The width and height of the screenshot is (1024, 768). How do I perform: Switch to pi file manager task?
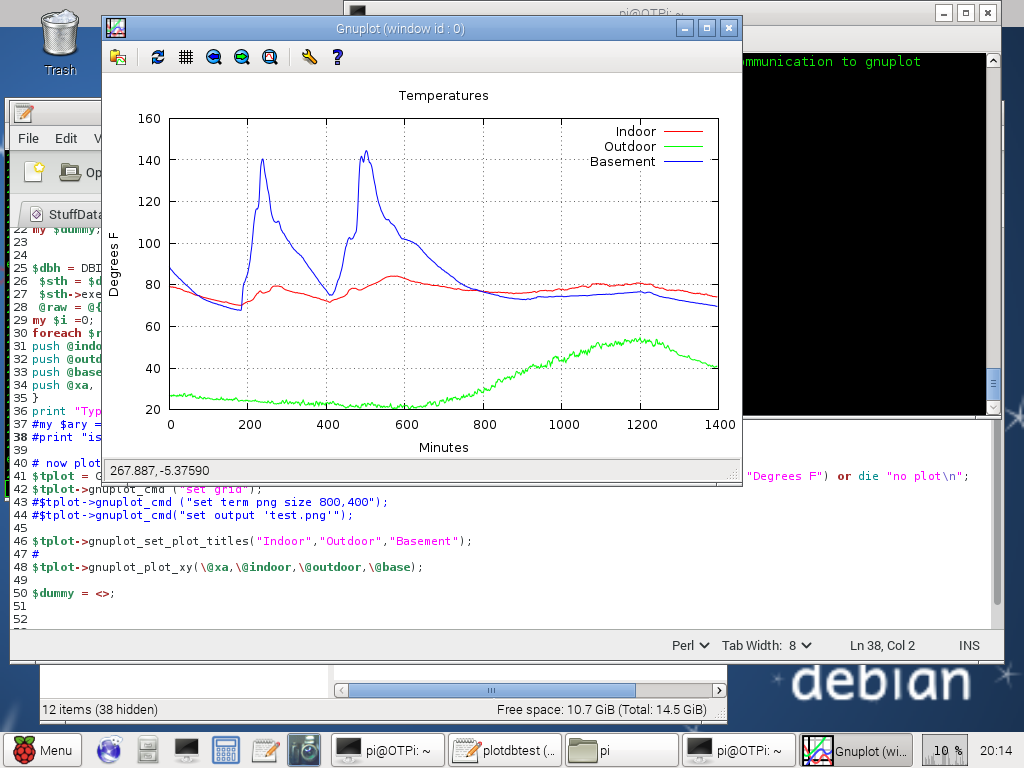[621, 750]
